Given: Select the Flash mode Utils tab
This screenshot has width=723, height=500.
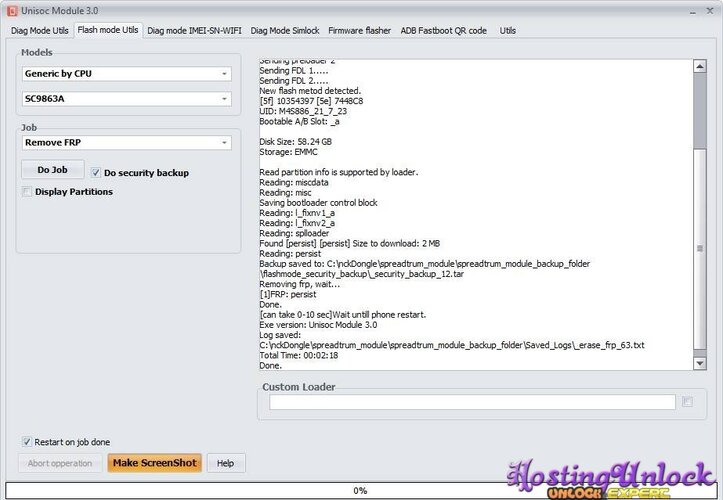Looking at the screenshot, I should point(108,30).
